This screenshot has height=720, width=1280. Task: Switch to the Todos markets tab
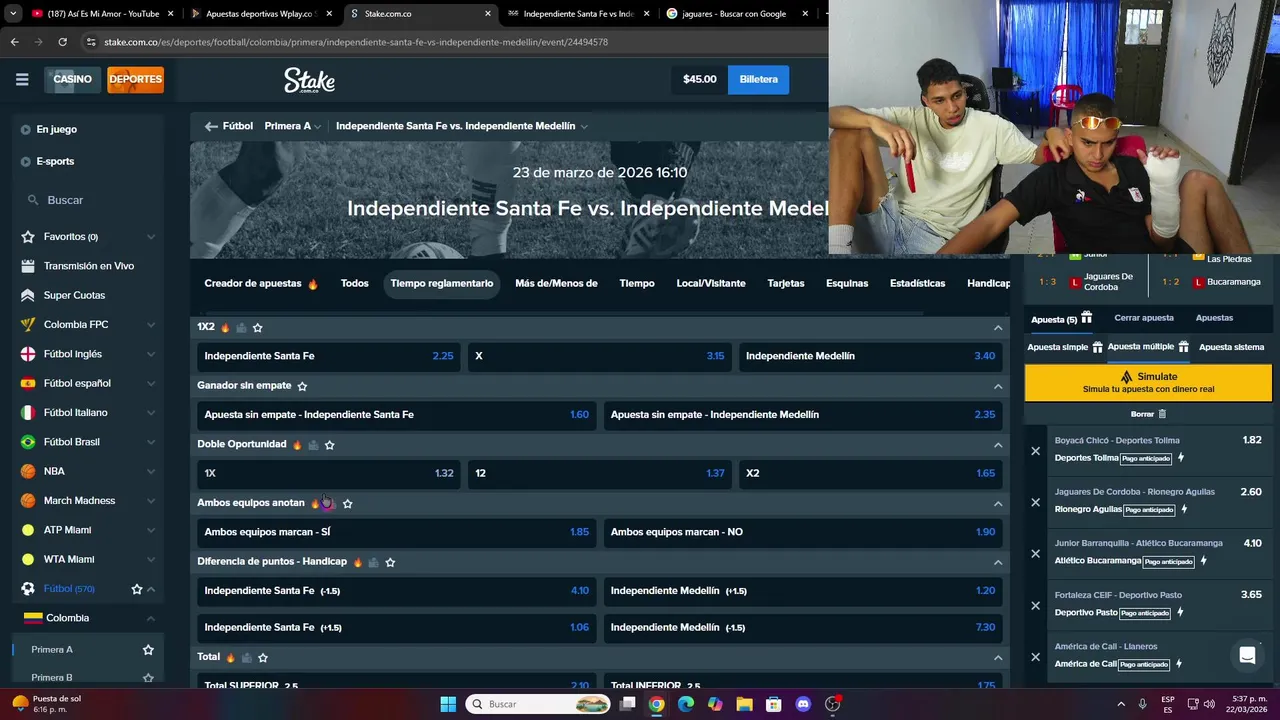[x=354, y=283]
